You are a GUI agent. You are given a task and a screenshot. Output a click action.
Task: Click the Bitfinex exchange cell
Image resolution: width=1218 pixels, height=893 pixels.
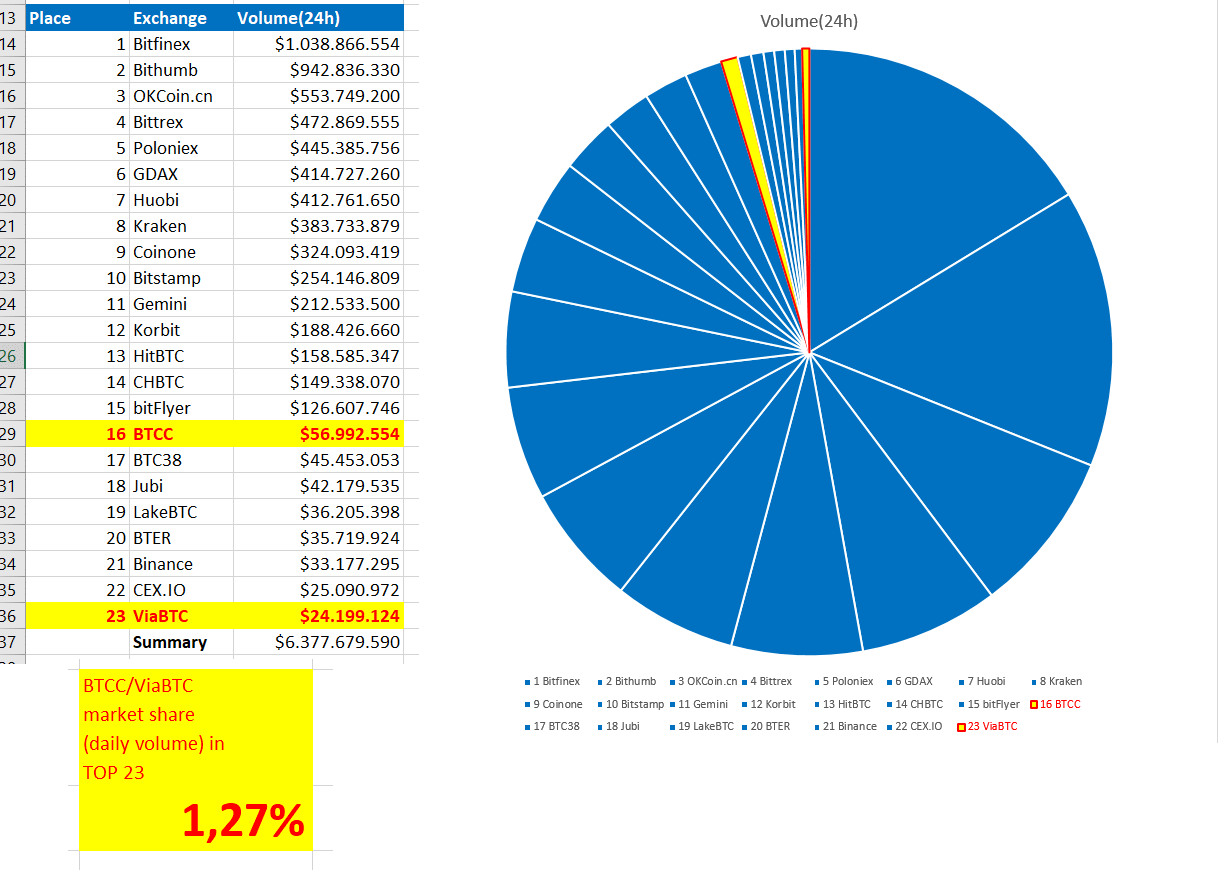pos(181,44)
